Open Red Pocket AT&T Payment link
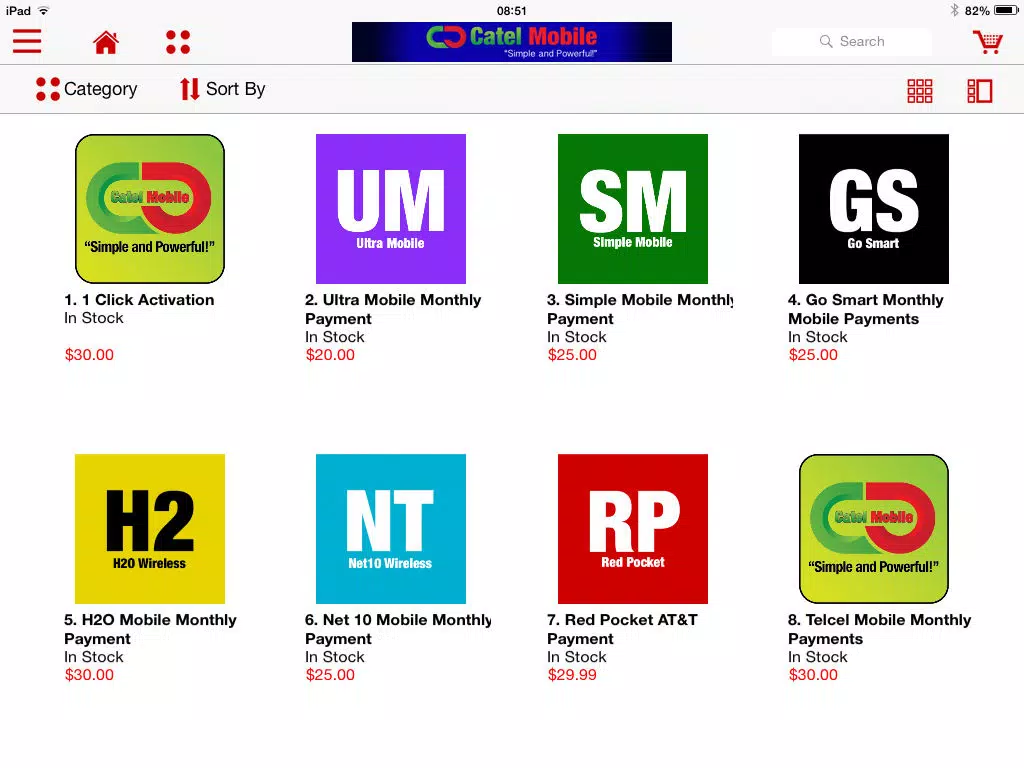 point(622,629)
